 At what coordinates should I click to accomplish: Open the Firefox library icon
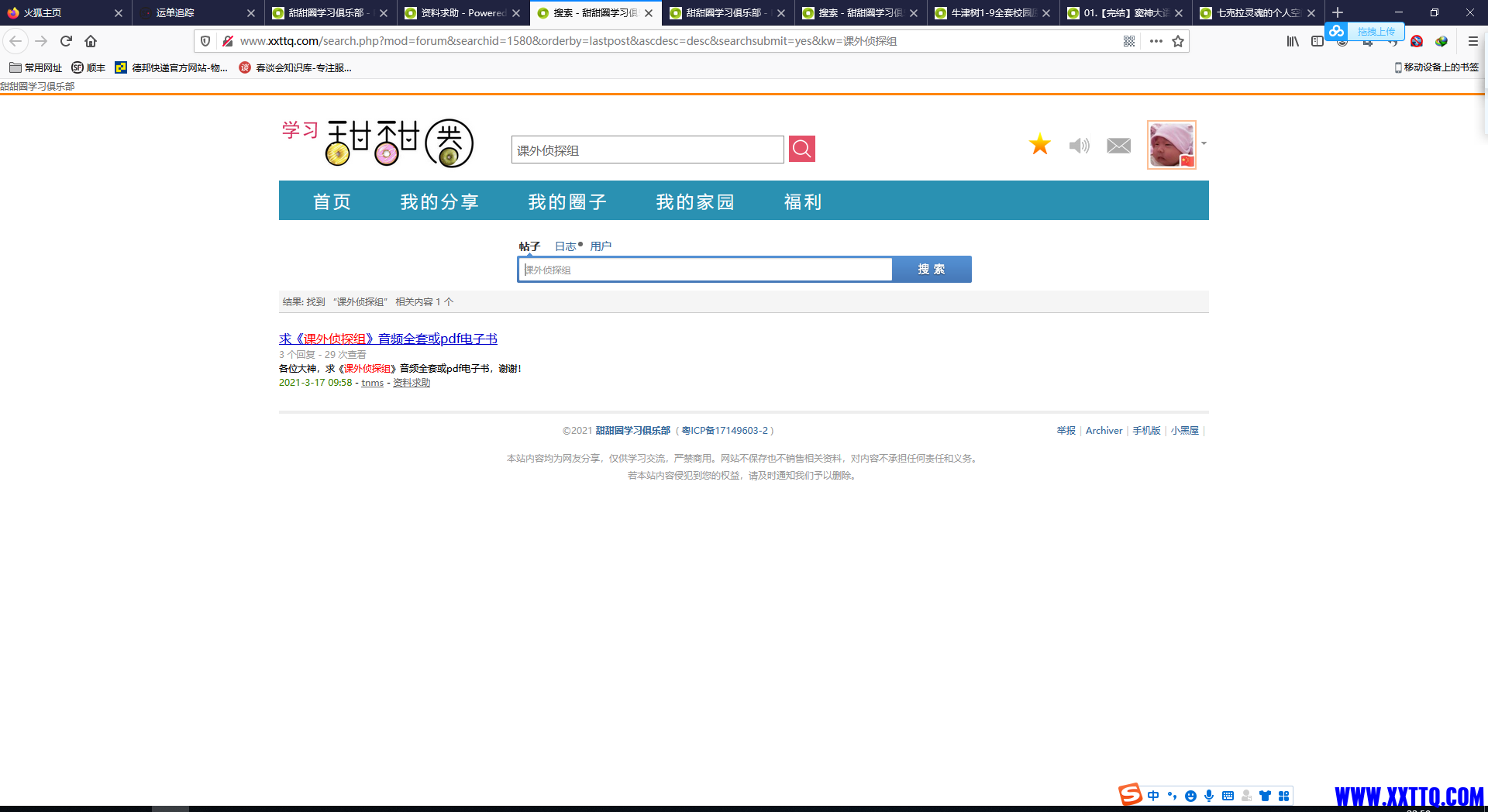click(1293, 41)
